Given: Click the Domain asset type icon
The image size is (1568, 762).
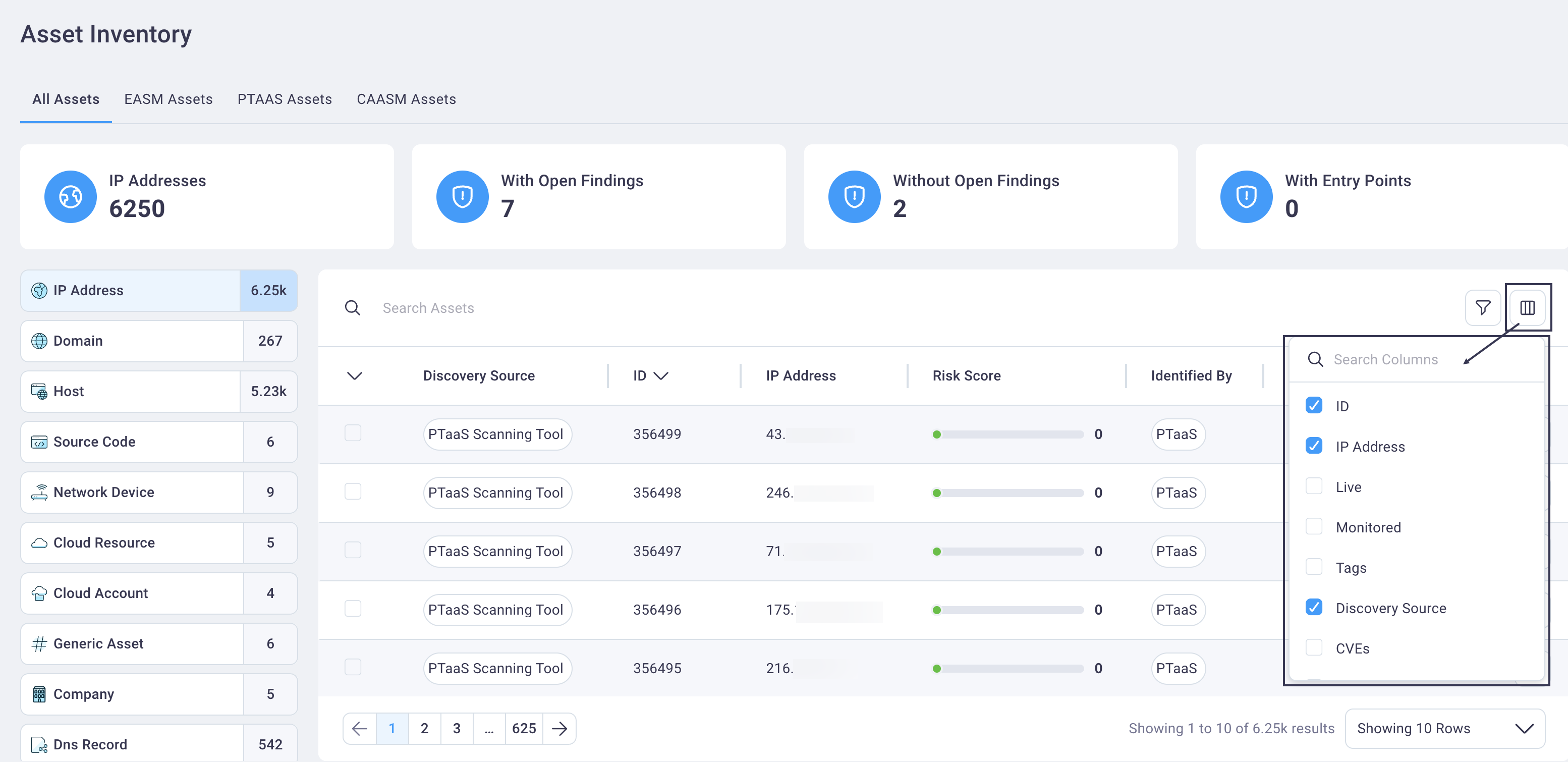Looking at the screenshot, I should [40, 340].
